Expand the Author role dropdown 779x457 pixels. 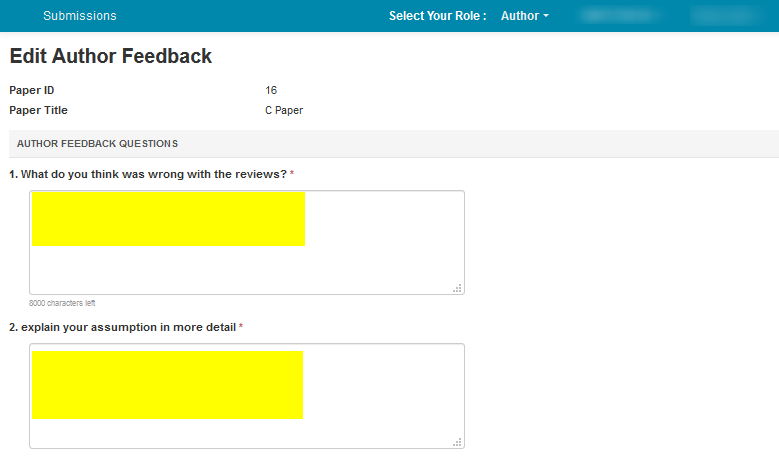click(524, 16)
